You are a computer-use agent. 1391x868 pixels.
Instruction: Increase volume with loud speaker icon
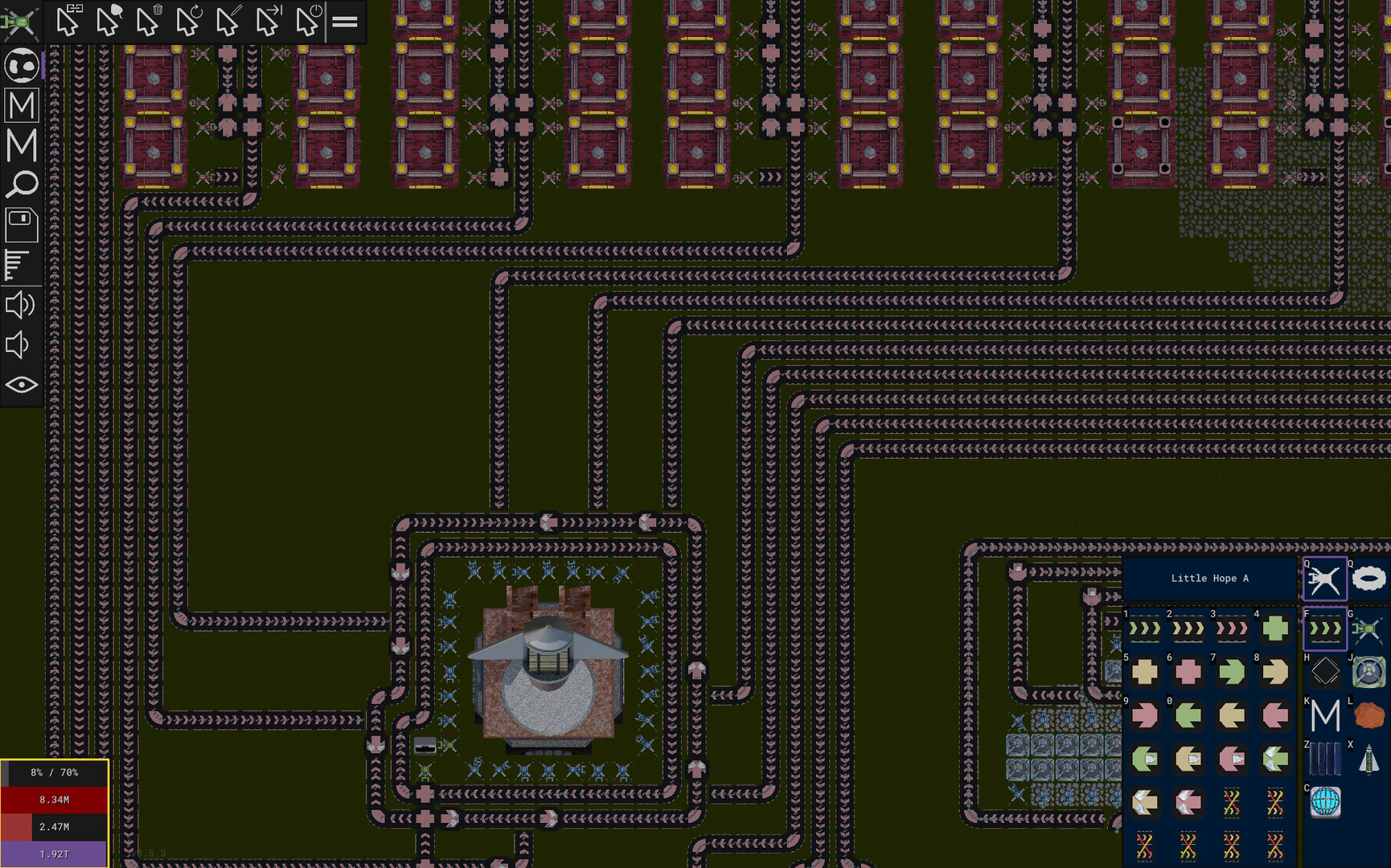pyautogui.click(x=20, y=305)
